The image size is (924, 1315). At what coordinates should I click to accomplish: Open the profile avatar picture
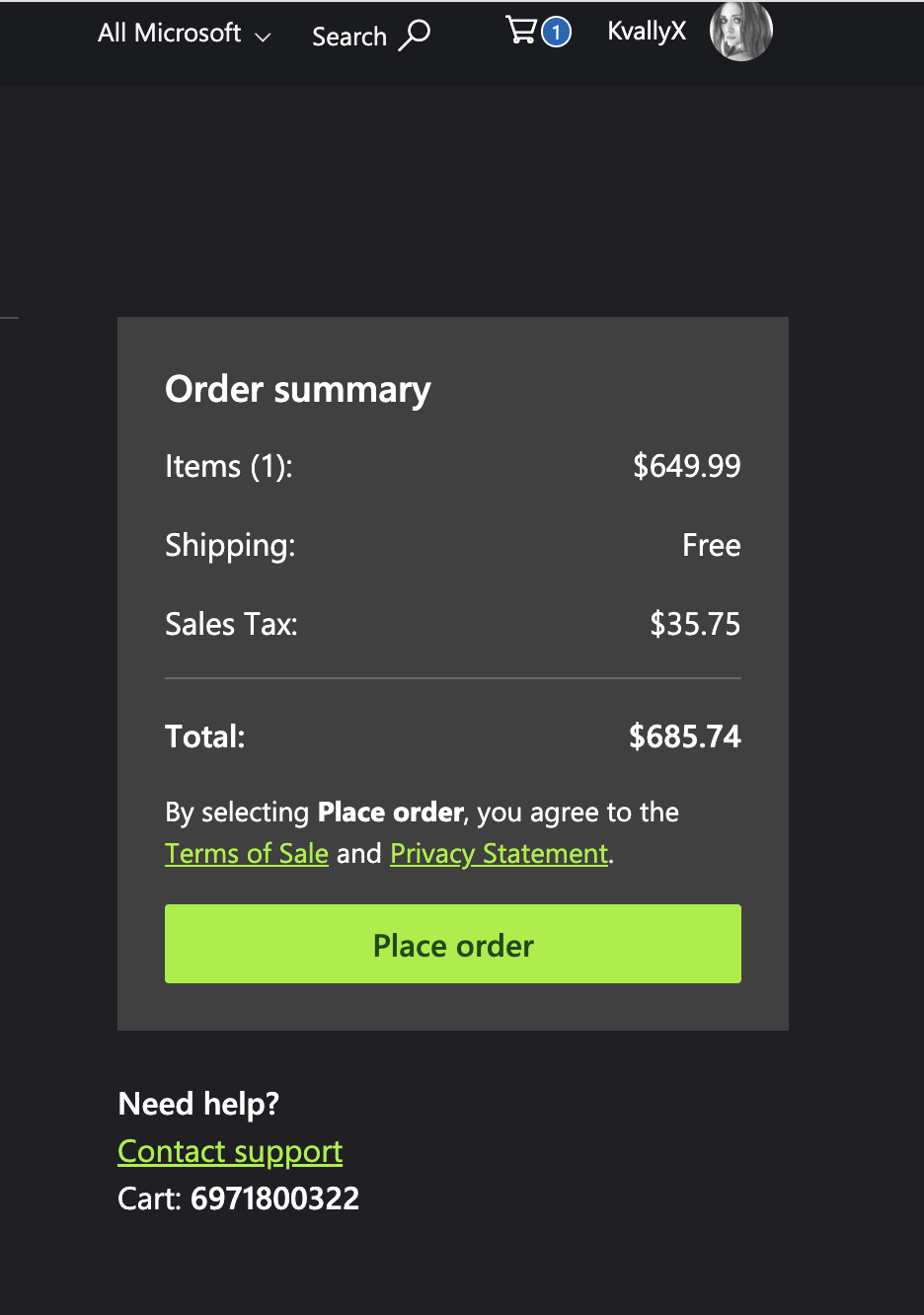[x=740, y=31]
